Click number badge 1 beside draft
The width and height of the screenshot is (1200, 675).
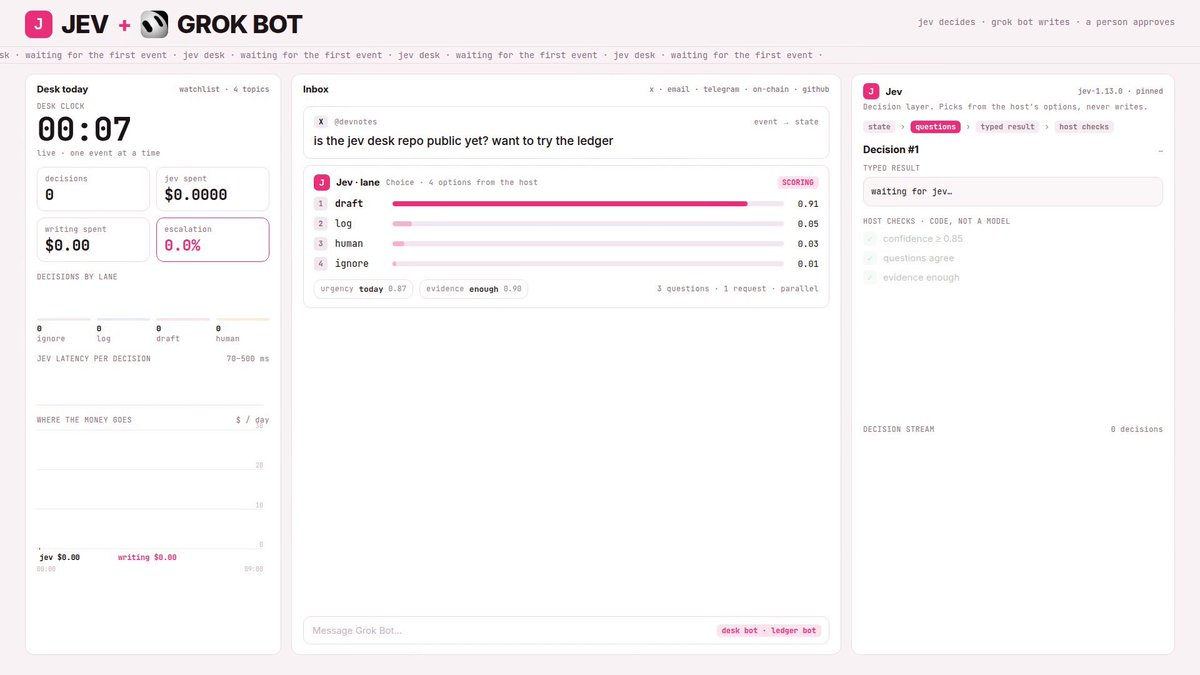click(321, 204)
